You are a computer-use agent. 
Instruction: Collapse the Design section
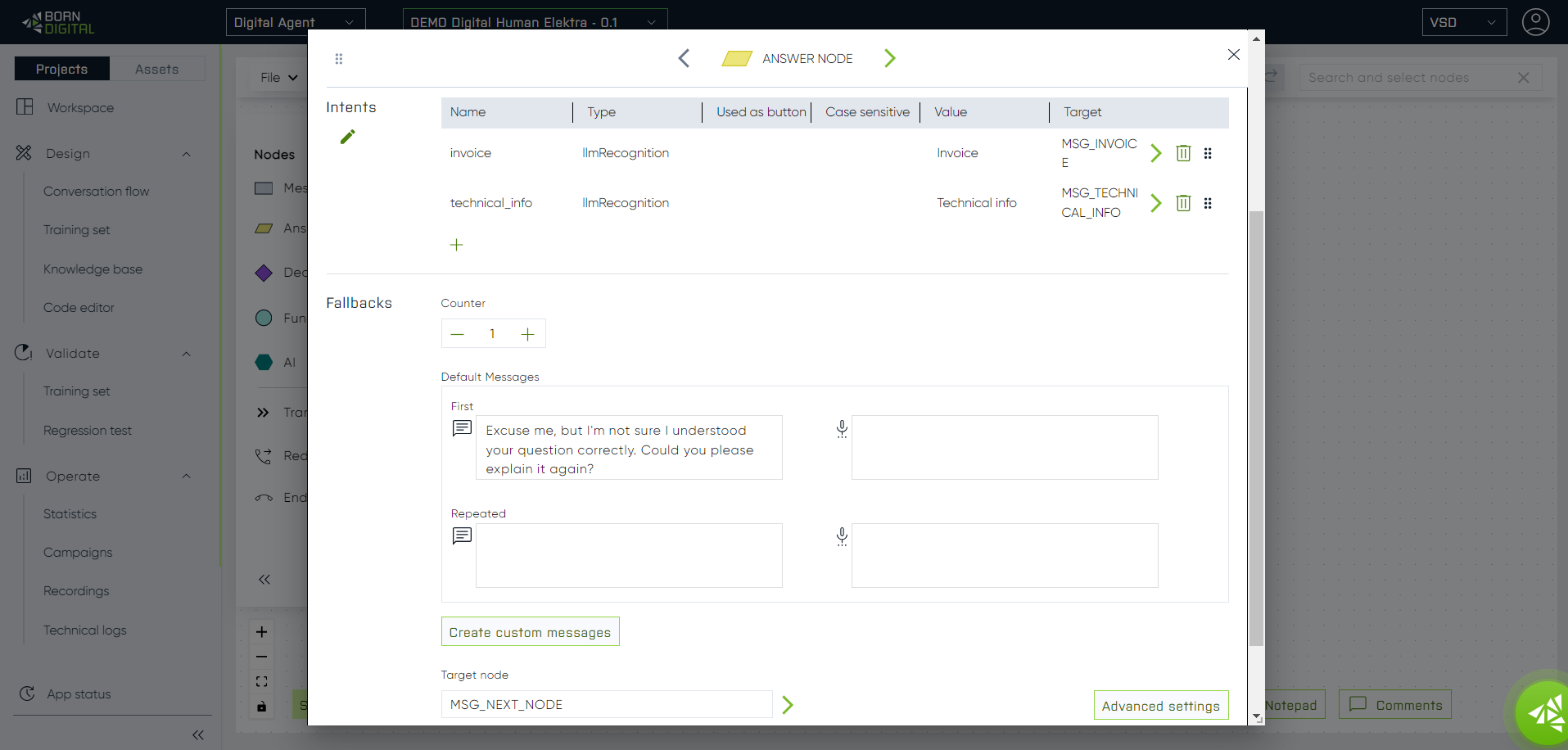(x=186, y=154)
